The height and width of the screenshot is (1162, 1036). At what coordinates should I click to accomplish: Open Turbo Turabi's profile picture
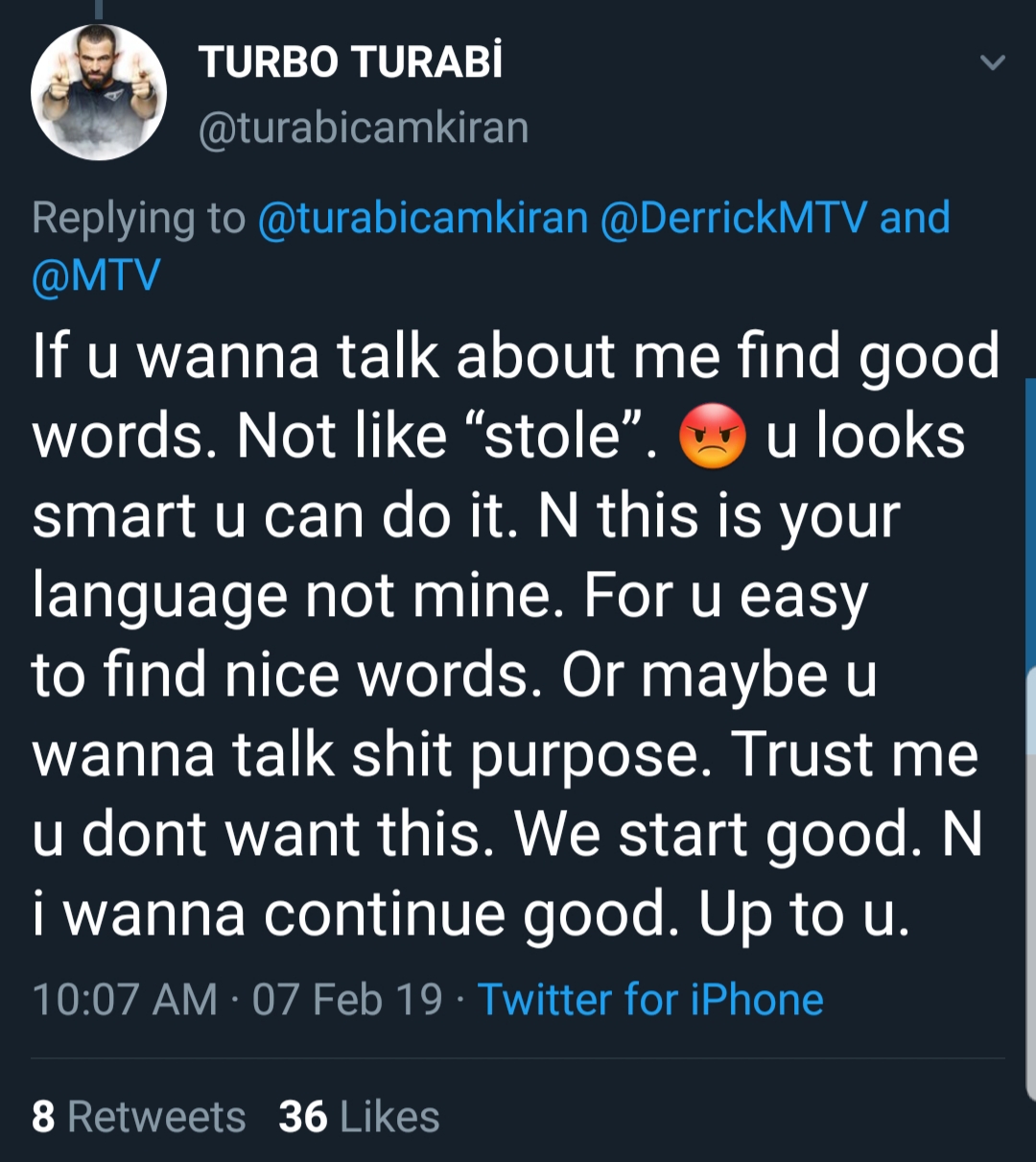click(x=99, y=92)
